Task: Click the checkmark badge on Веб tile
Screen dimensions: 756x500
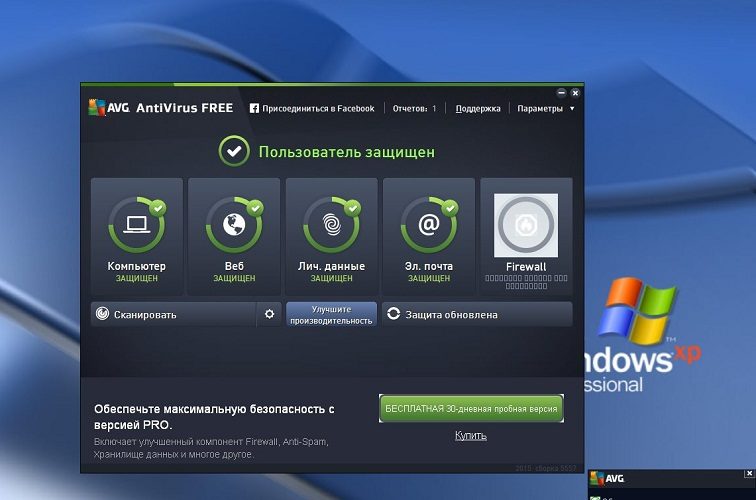Action: pos(255,208)
